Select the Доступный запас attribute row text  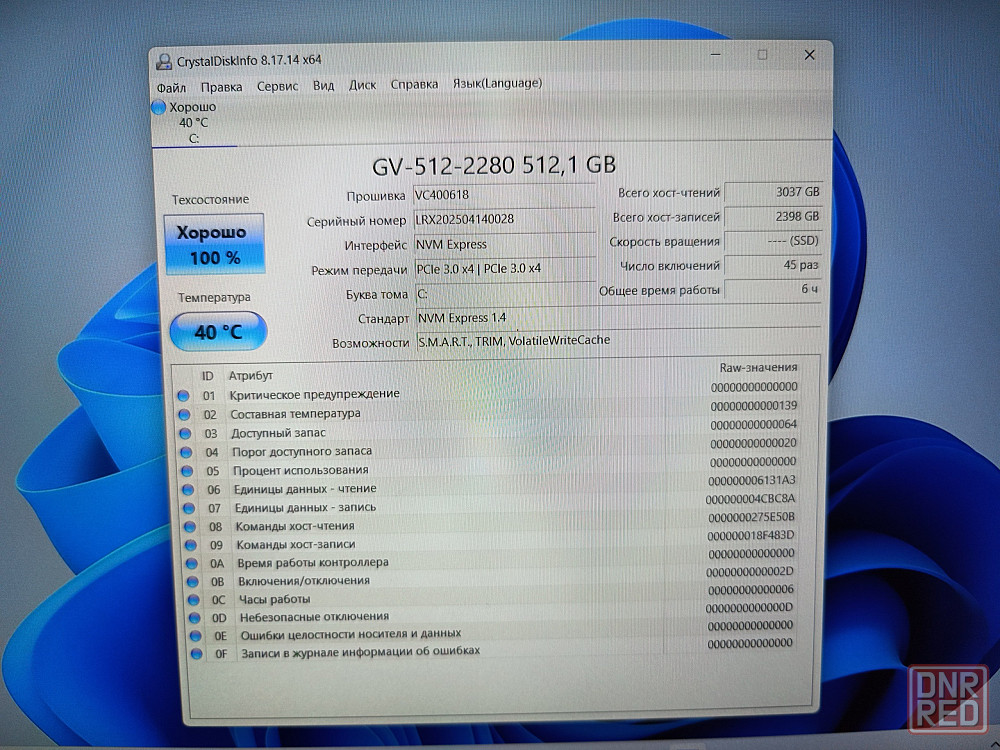pos(278,433)
